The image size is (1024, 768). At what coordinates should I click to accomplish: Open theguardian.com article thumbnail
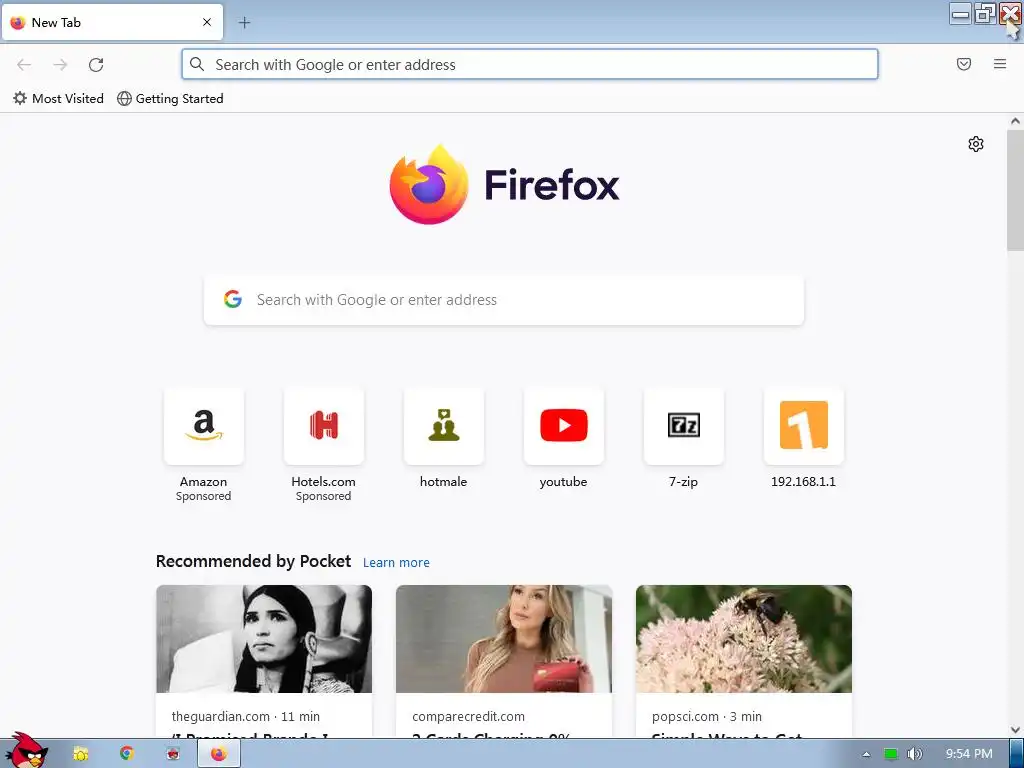point(264,639)
